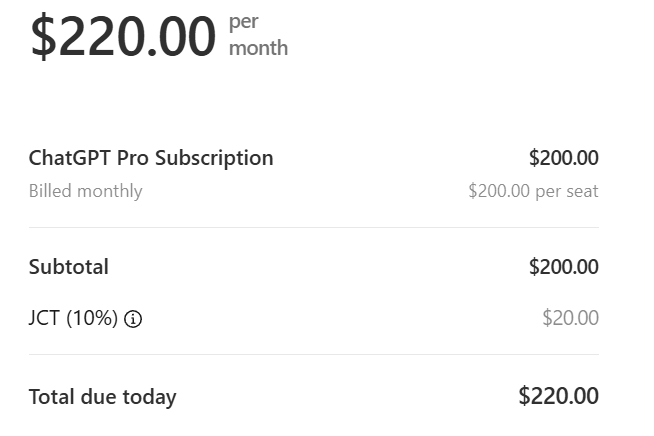Click the large $220.00 price heading
Screen dimensions: 654x436
pyautogui.click(x=123, y=36)
